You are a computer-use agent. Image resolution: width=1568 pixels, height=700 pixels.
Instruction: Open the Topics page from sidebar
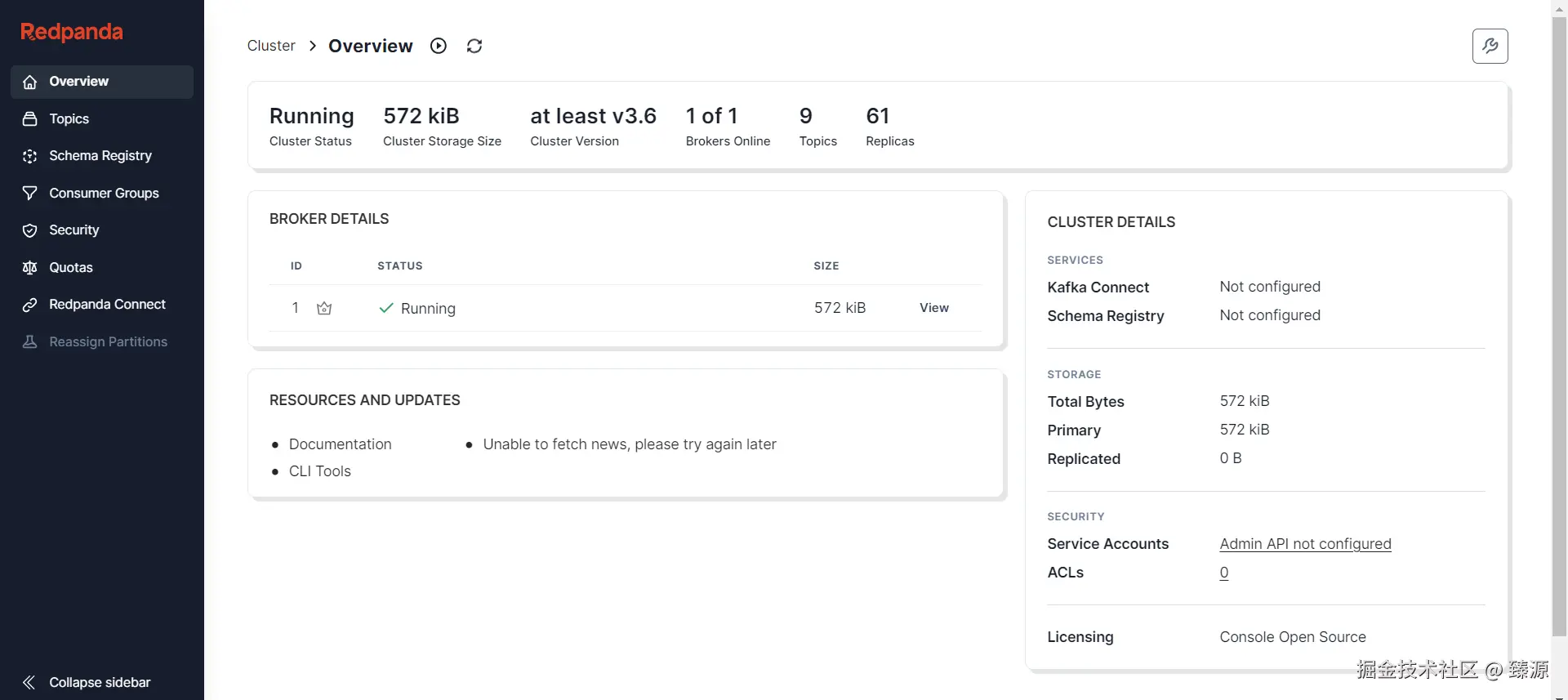(x=69, y=119)
